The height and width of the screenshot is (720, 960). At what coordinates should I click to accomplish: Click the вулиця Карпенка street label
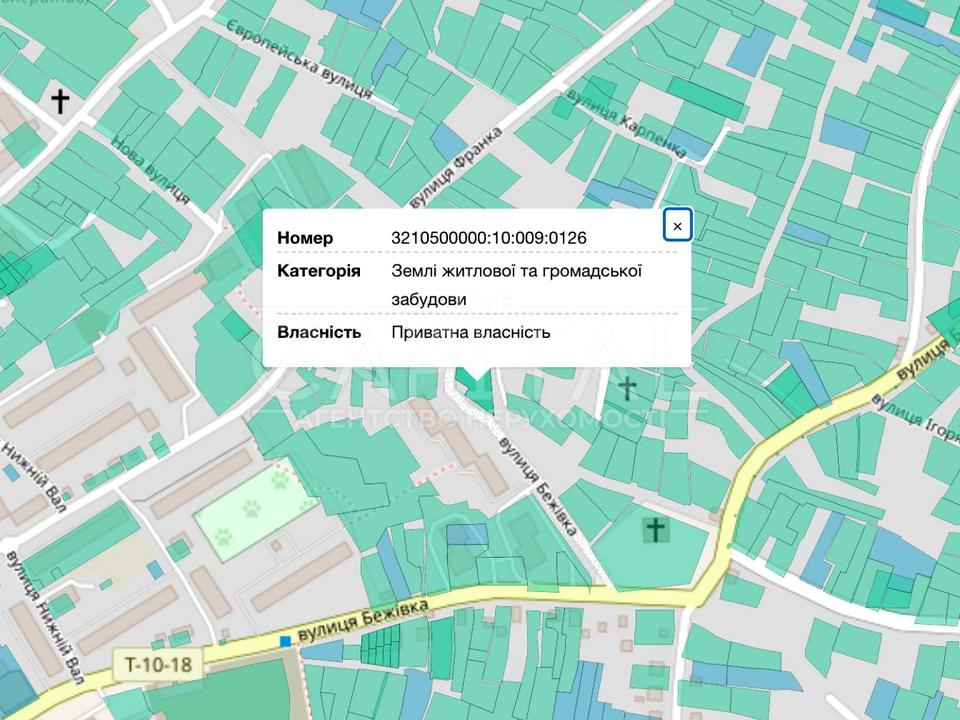(626, 122)
